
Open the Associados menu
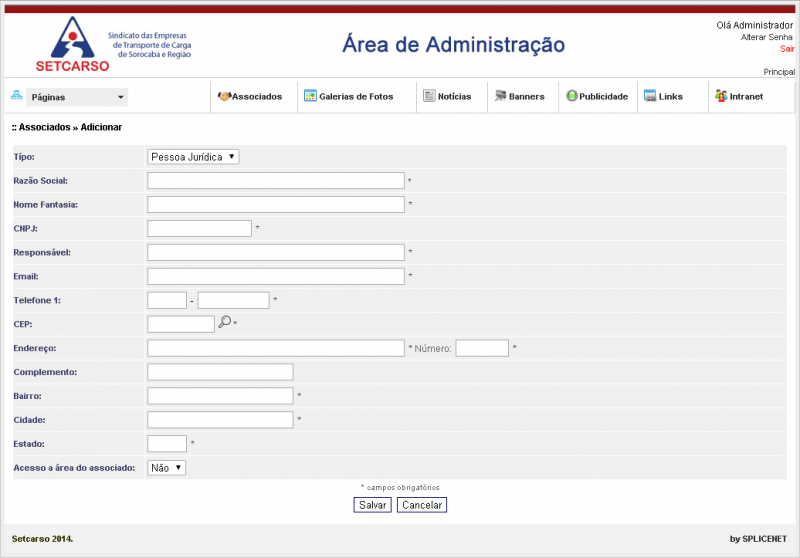click(x=257, y=96)
